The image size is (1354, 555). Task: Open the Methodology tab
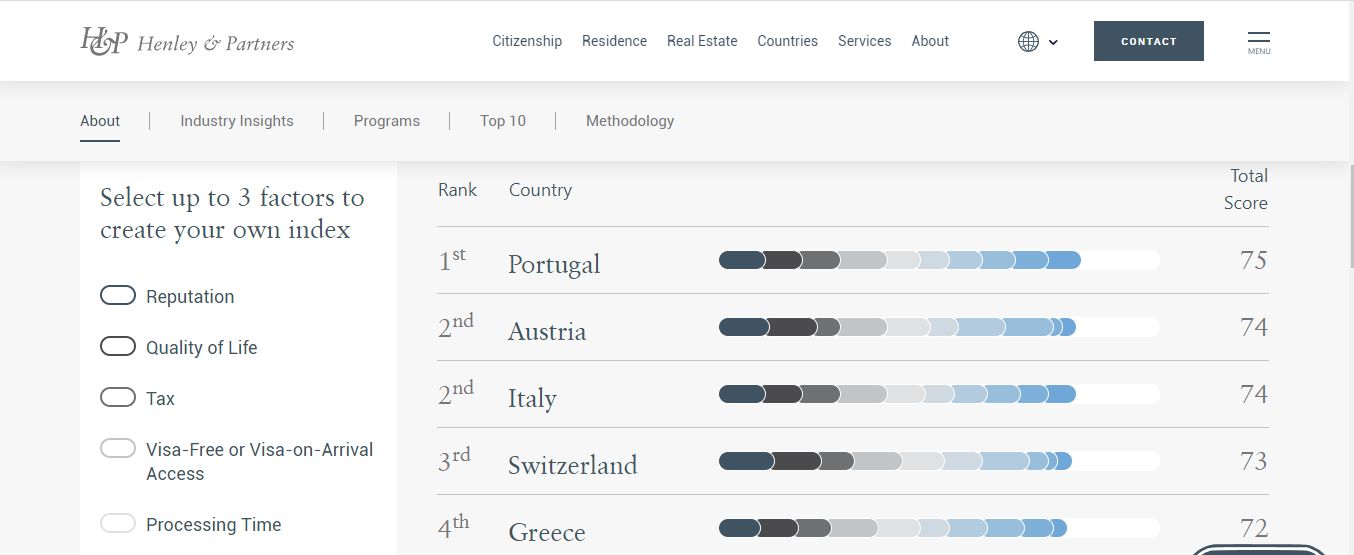click(630, 121)
